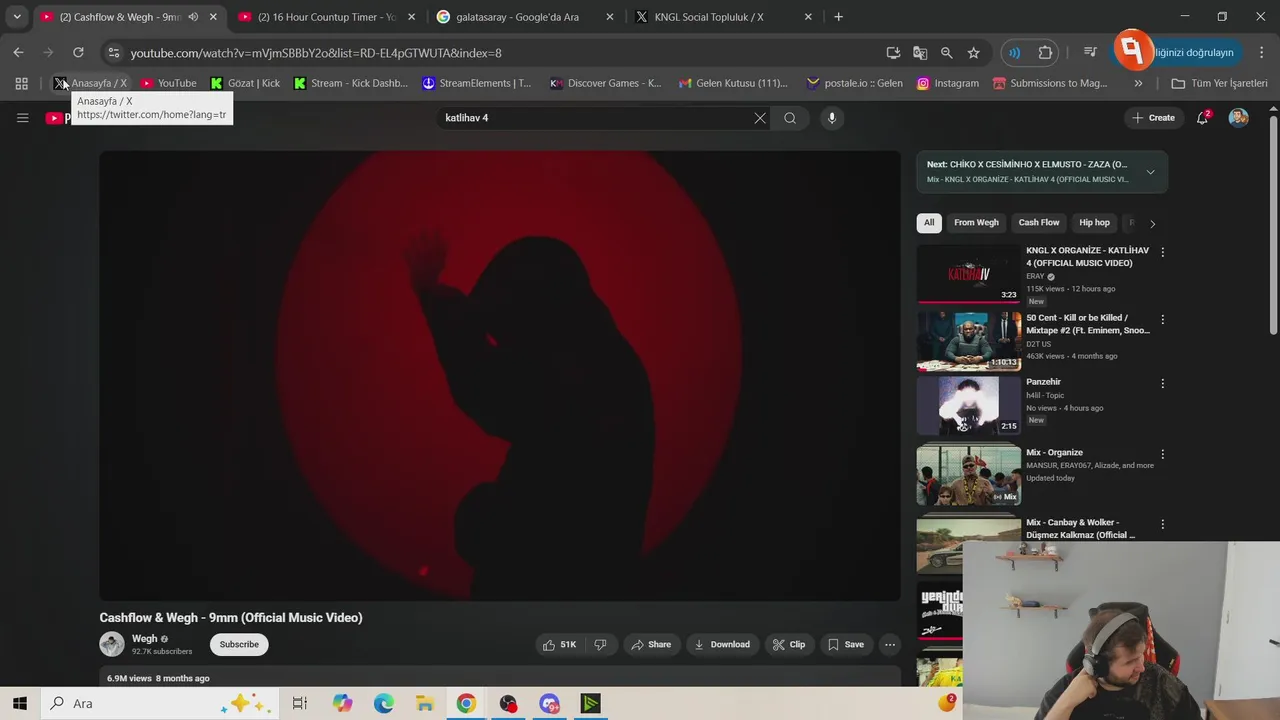Translate this page icon
This screenshot has height=720, width=1280.
pos(920,52)
